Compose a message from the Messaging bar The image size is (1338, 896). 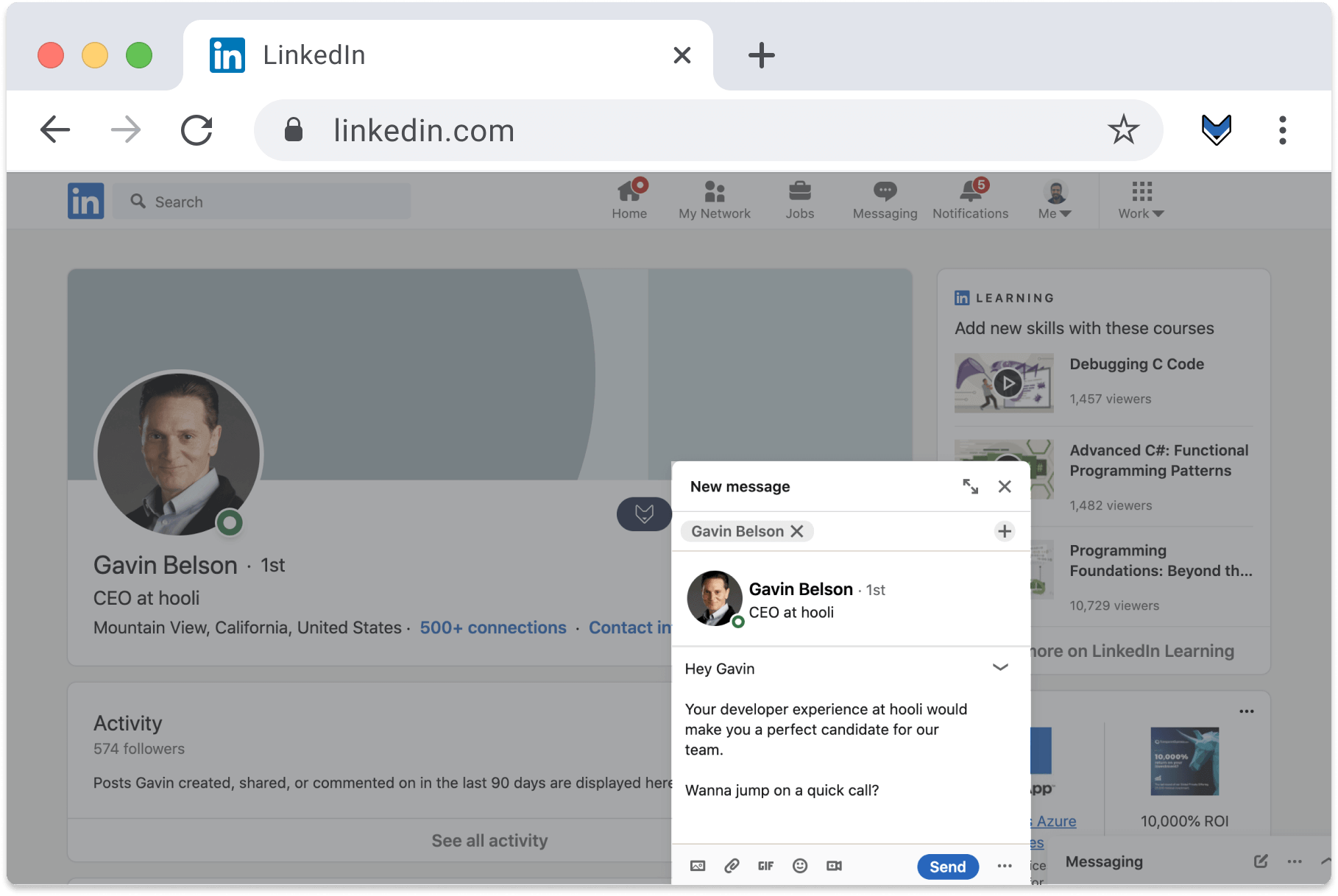pyautogui.click(x=1261, y=861)
